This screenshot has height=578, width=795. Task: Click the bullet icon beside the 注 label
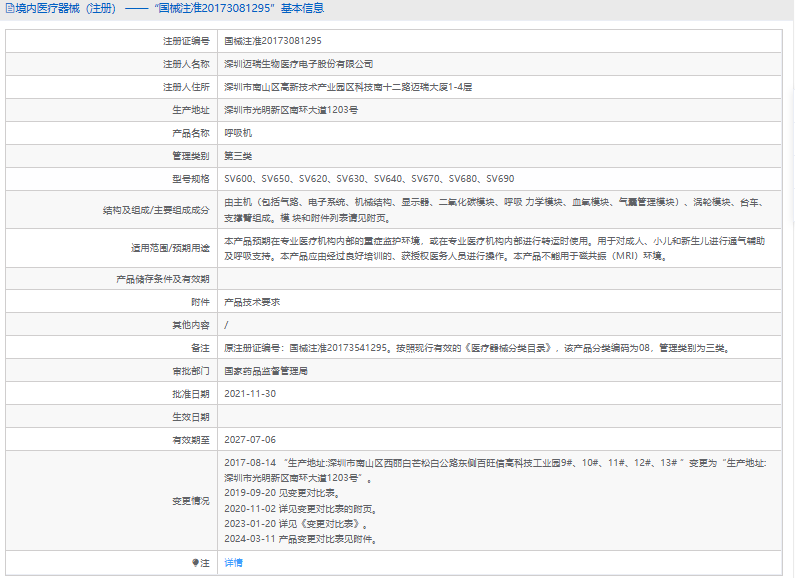coord(195,563)
